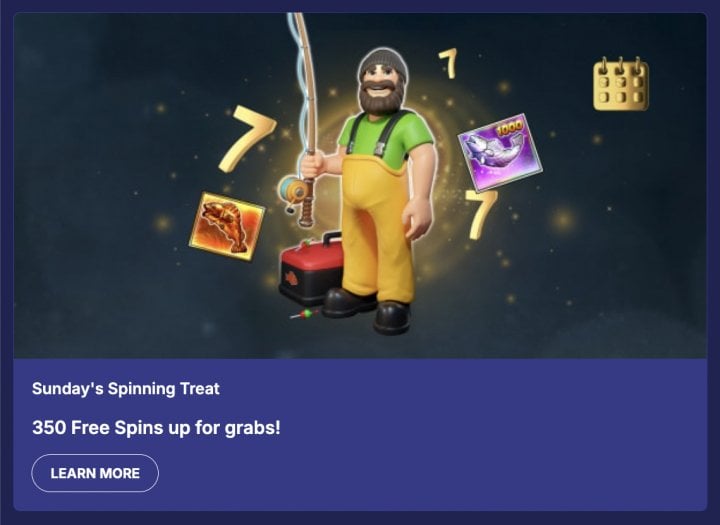Click the gold 7 below the purple tile
Image resolution: width=720 pixels, height=525 pixels.
tap(480, 215)
